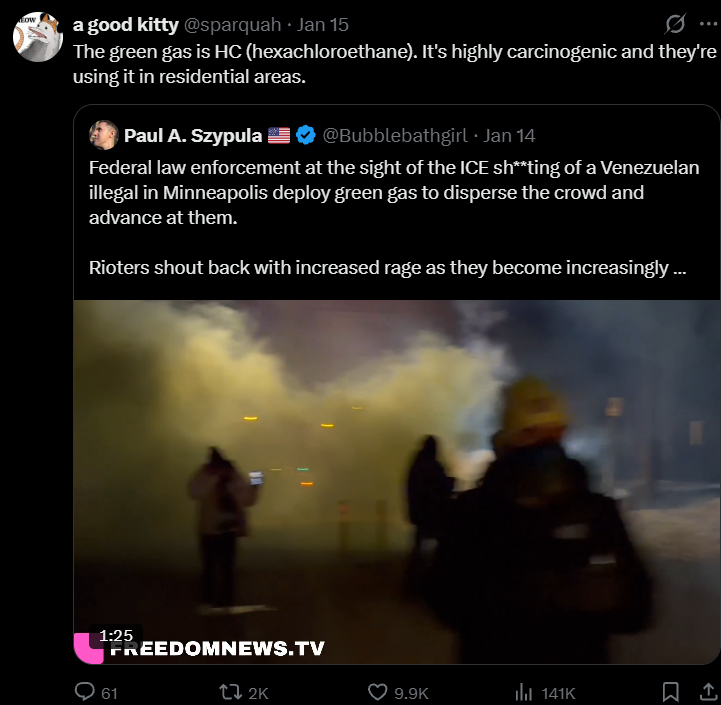Image resolution: width=721 pixels, height=705 pixels.
Task: Click the 1:25 video duration badge
Action: 116,636
